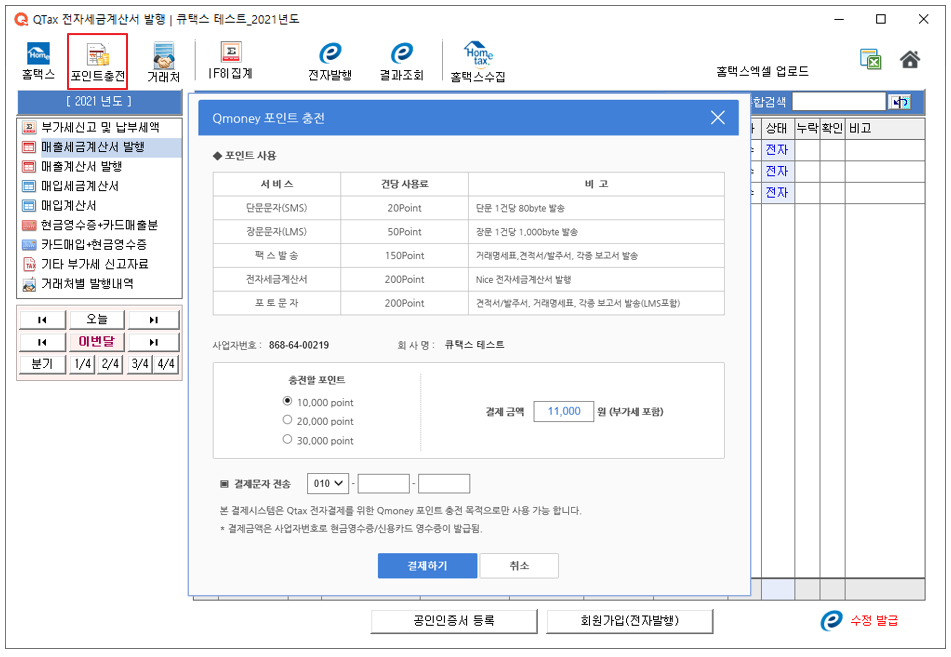This screenshot has width=951, height=657.
Task: Click the search refresh icon beside search box
Action: tap(900, 102)
